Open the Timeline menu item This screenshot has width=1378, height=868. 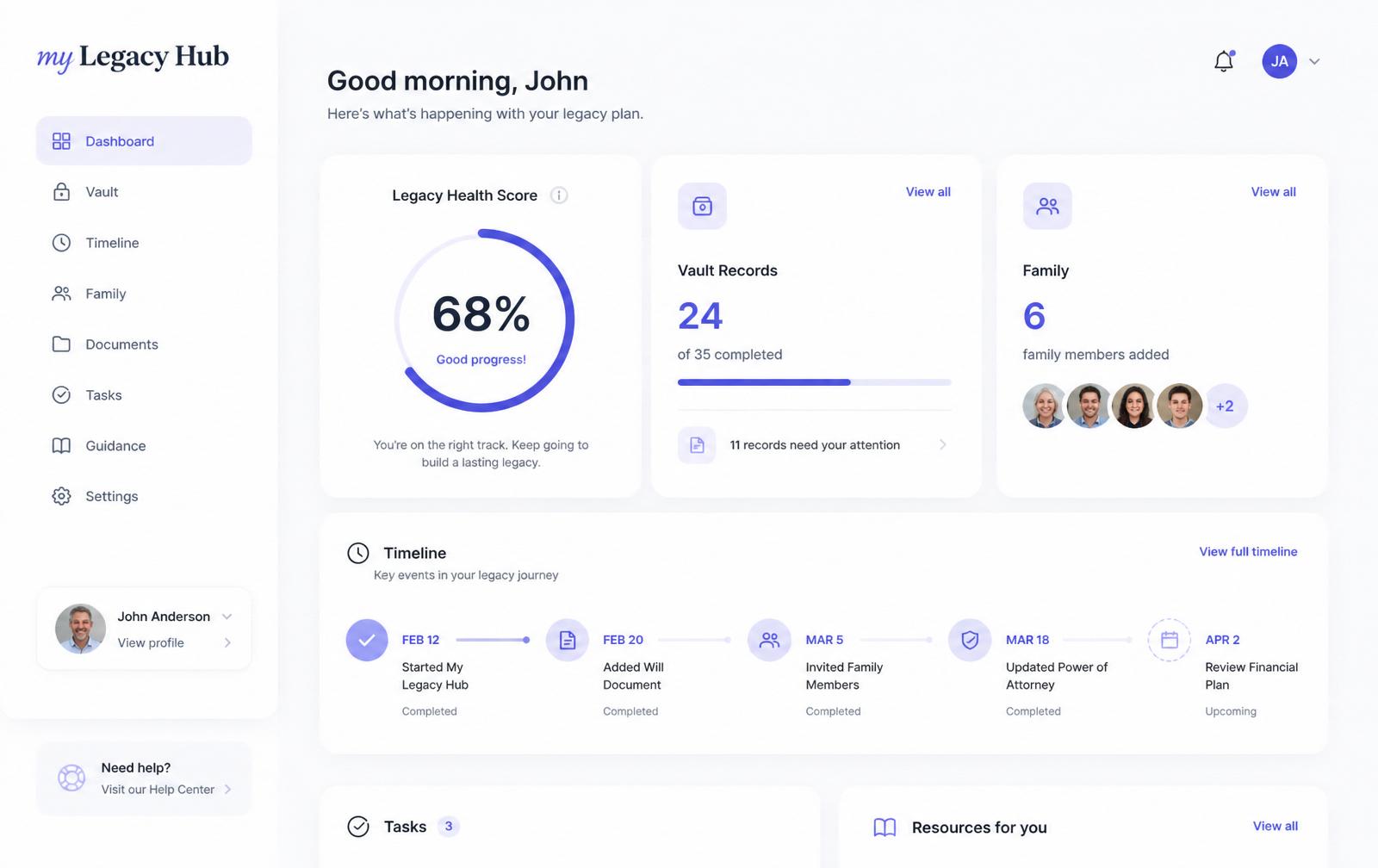coord(144,243)
